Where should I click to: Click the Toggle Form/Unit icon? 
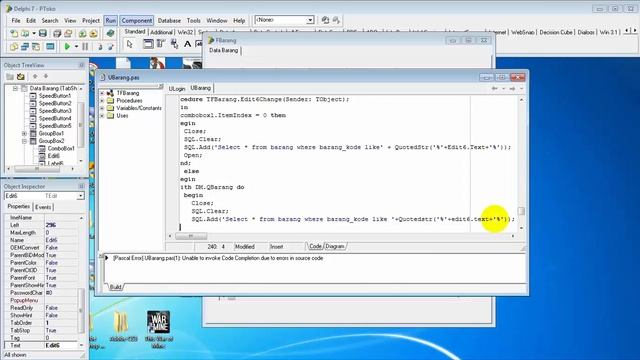tap(36, 47)
